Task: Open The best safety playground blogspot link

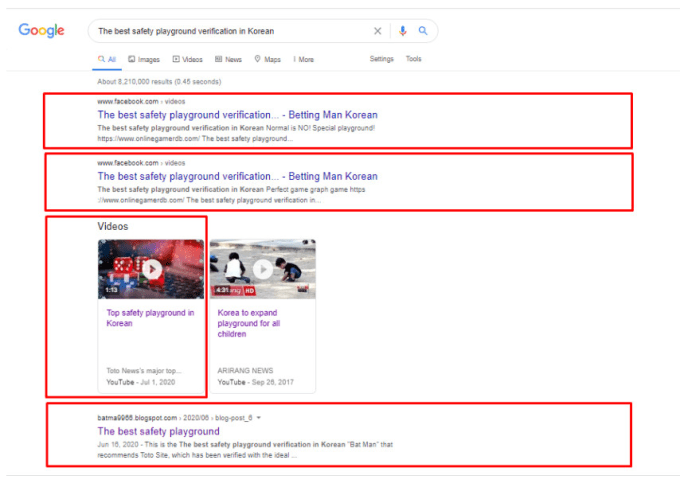Action: tap(158, 431)
